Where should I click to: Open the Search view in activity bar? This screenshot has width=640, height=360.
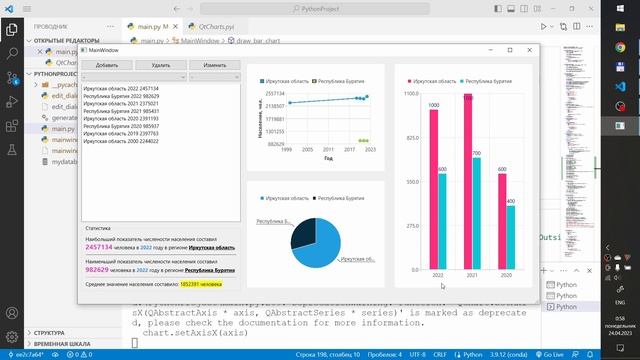(12, 53)
